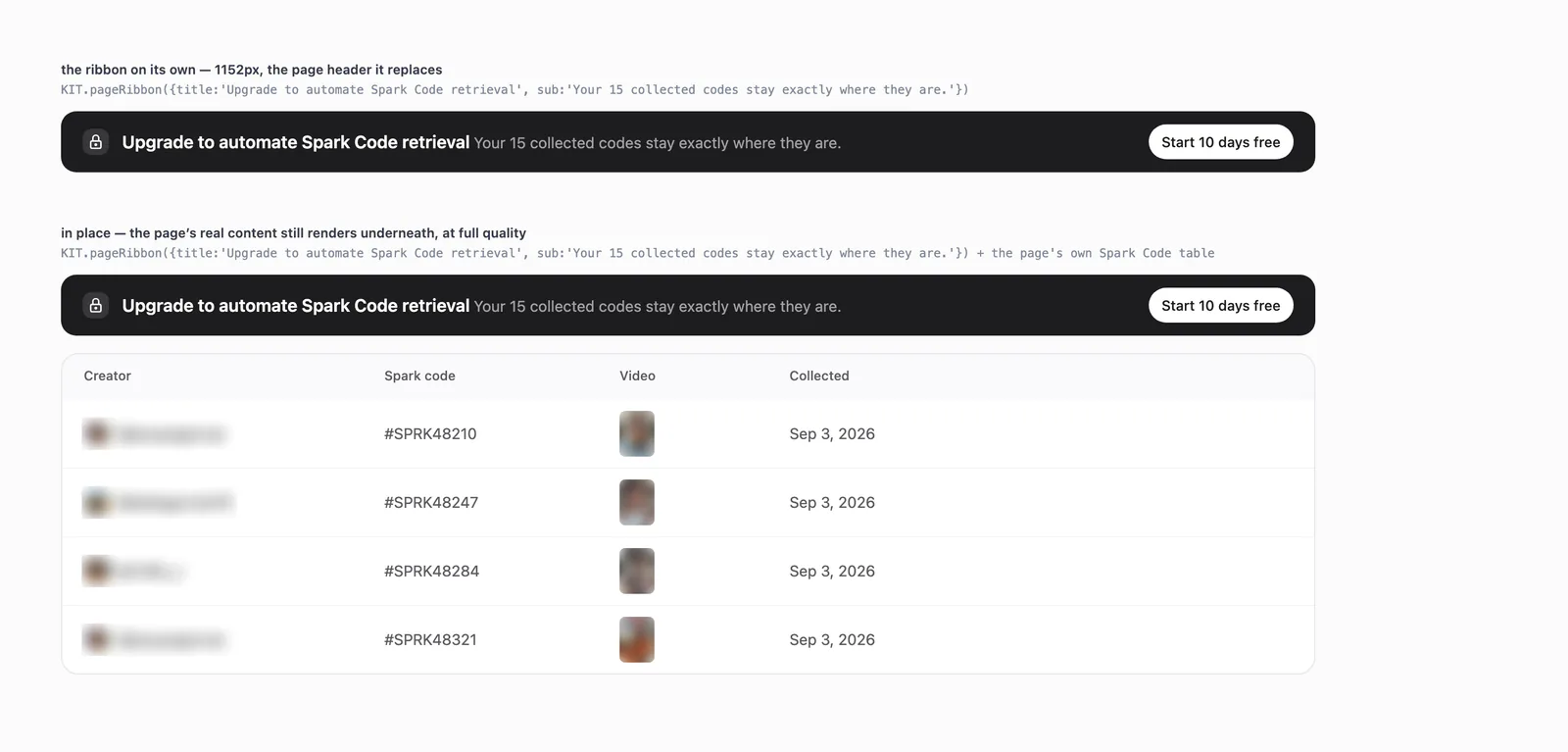Select the spark code #SPRK48321
1568x752 pixels.
[430, 639]
